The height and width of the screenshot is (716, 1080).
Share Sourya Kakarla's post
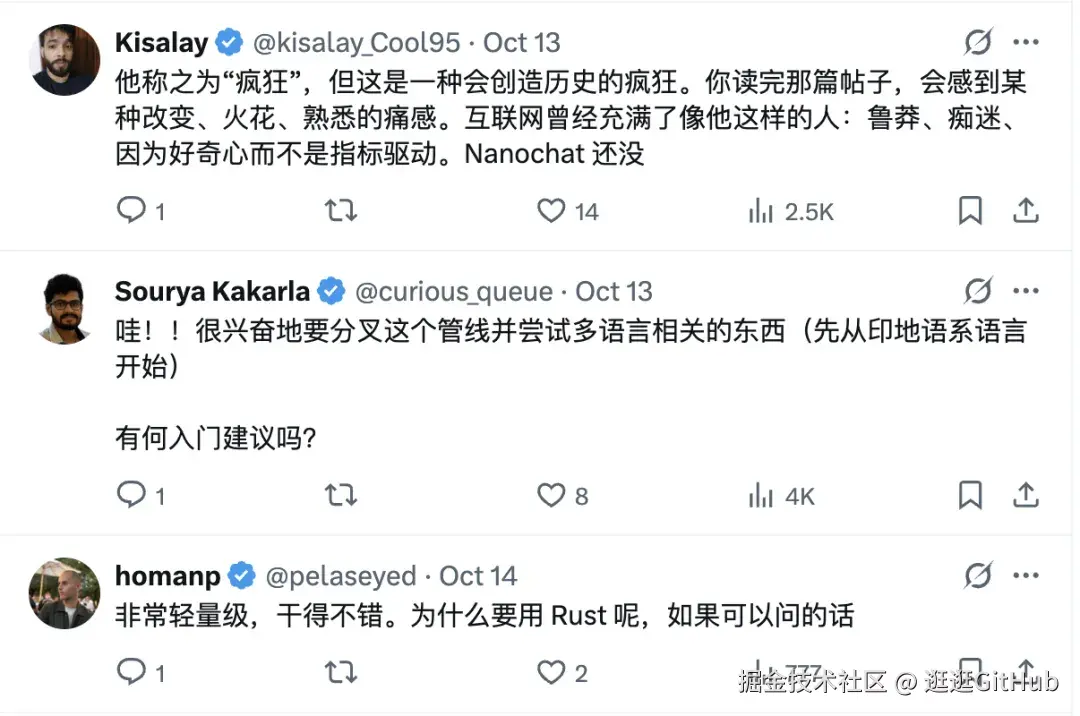tap(1026, 494)
